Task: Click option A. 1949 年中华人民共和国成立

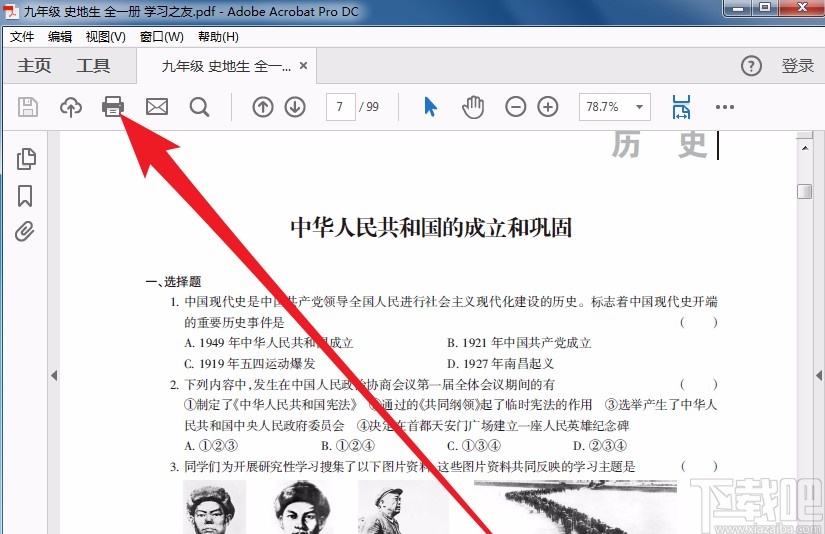Action: click(268, 343)
